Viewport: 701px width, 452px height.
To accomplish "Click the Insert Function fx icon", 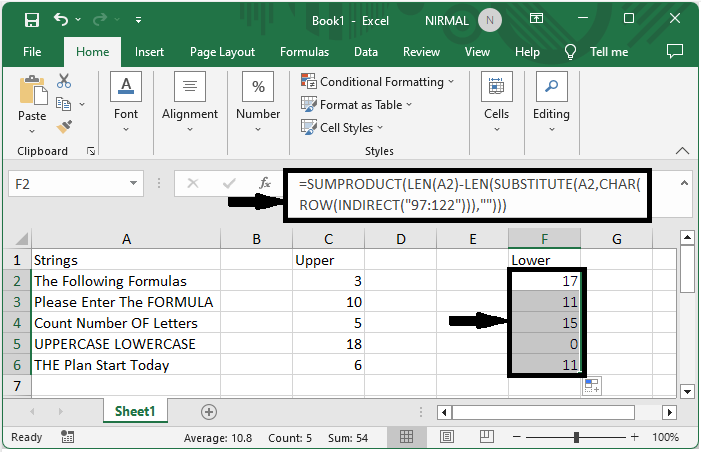I will coord(265,183).
